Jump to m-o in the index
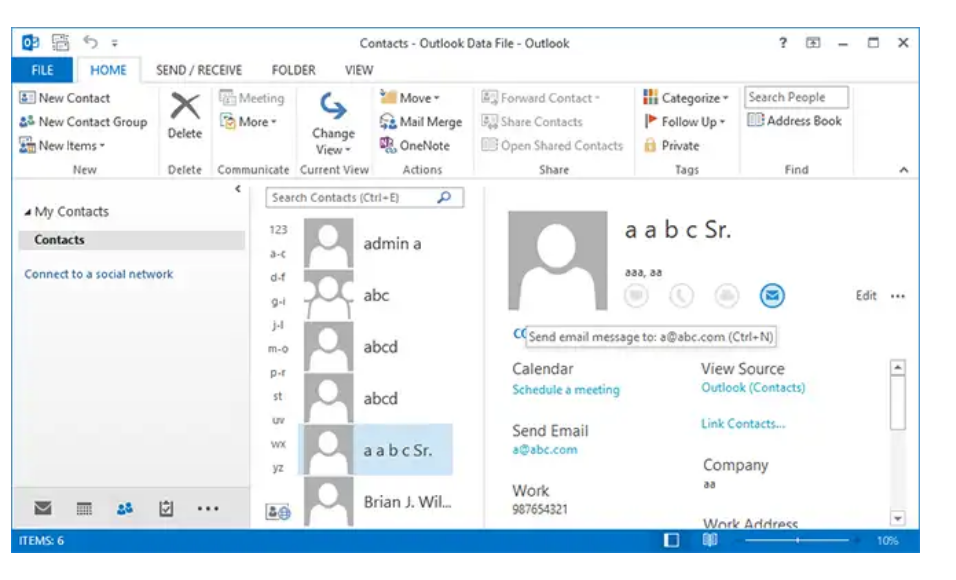956x580 pixels. pos(278,349)
